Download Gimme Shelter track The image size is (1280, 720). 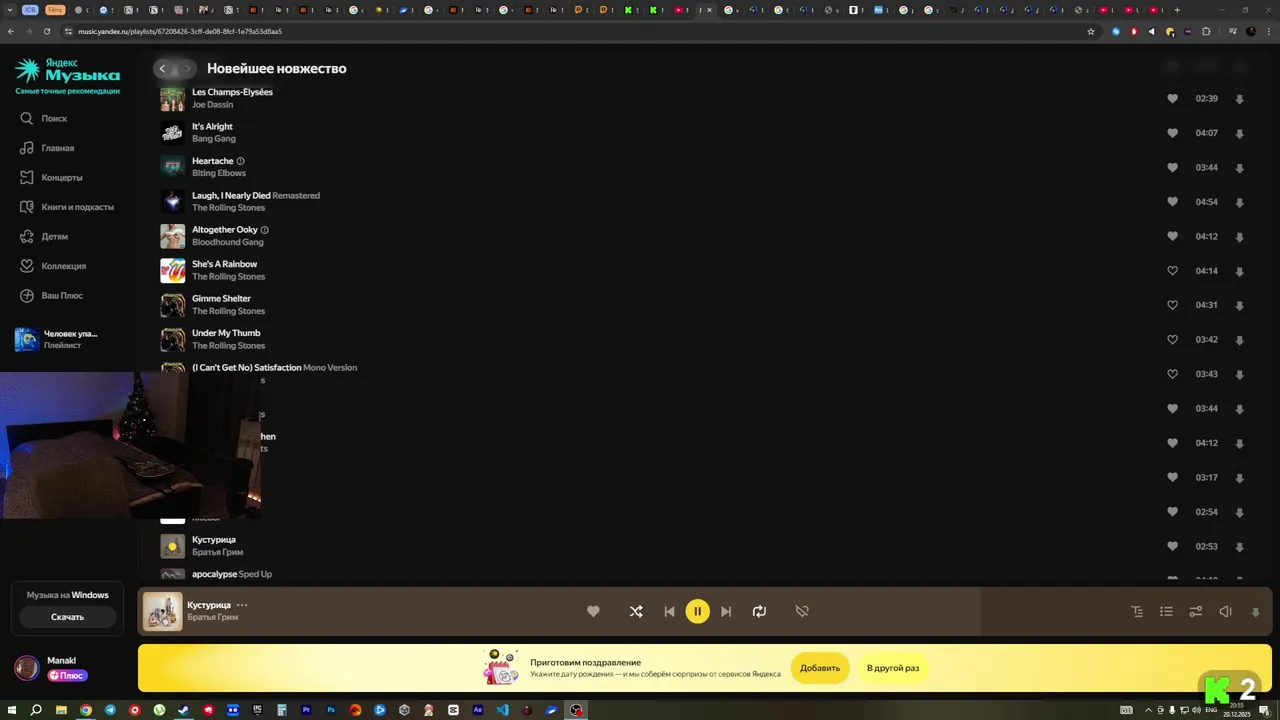(x=1239, y=306)
